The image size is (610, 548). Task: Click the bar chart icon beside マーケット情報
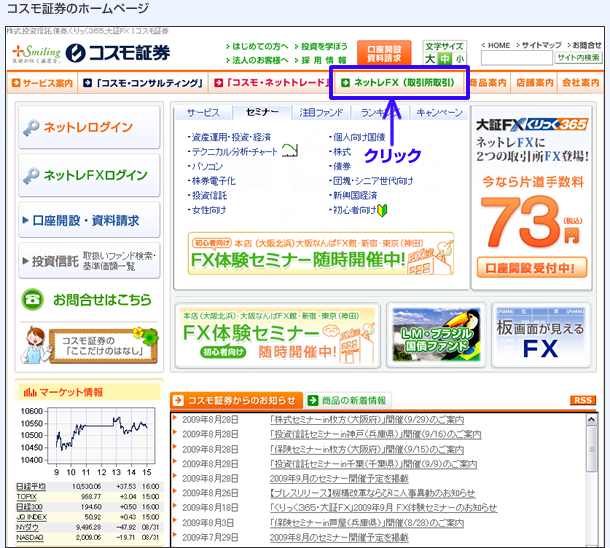tap(30, 392)
